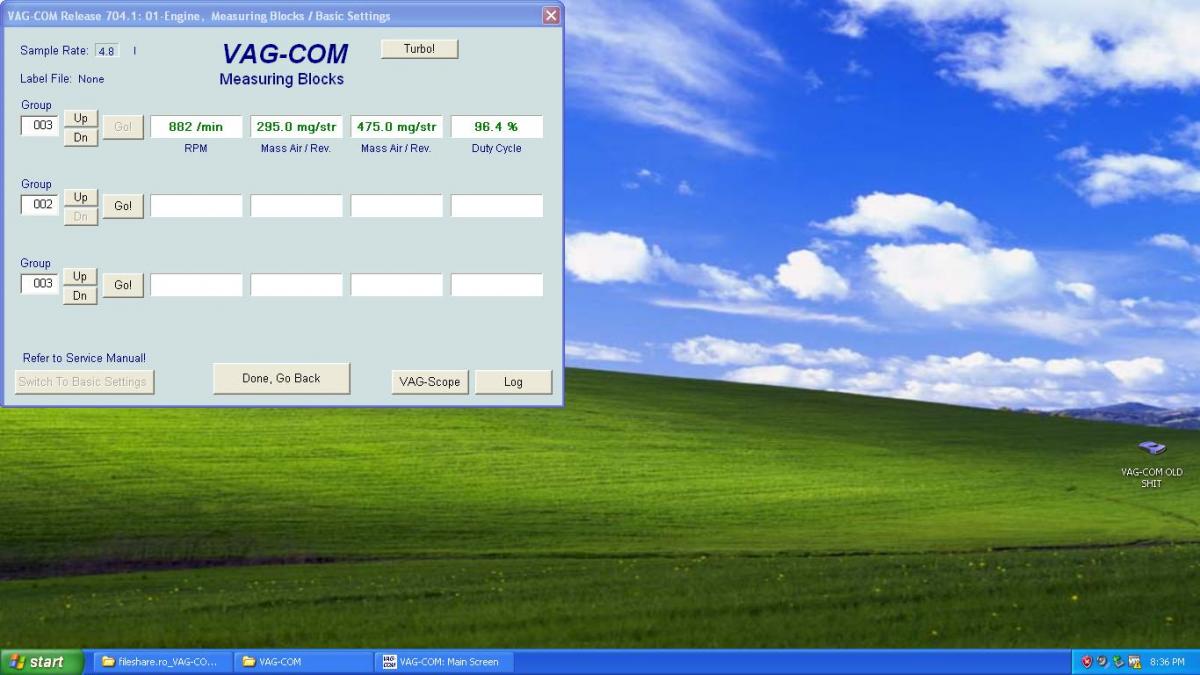This screenshot has height=675, width=1200.
Task: Open VAG-Scope
Action: tap(429, 382)
